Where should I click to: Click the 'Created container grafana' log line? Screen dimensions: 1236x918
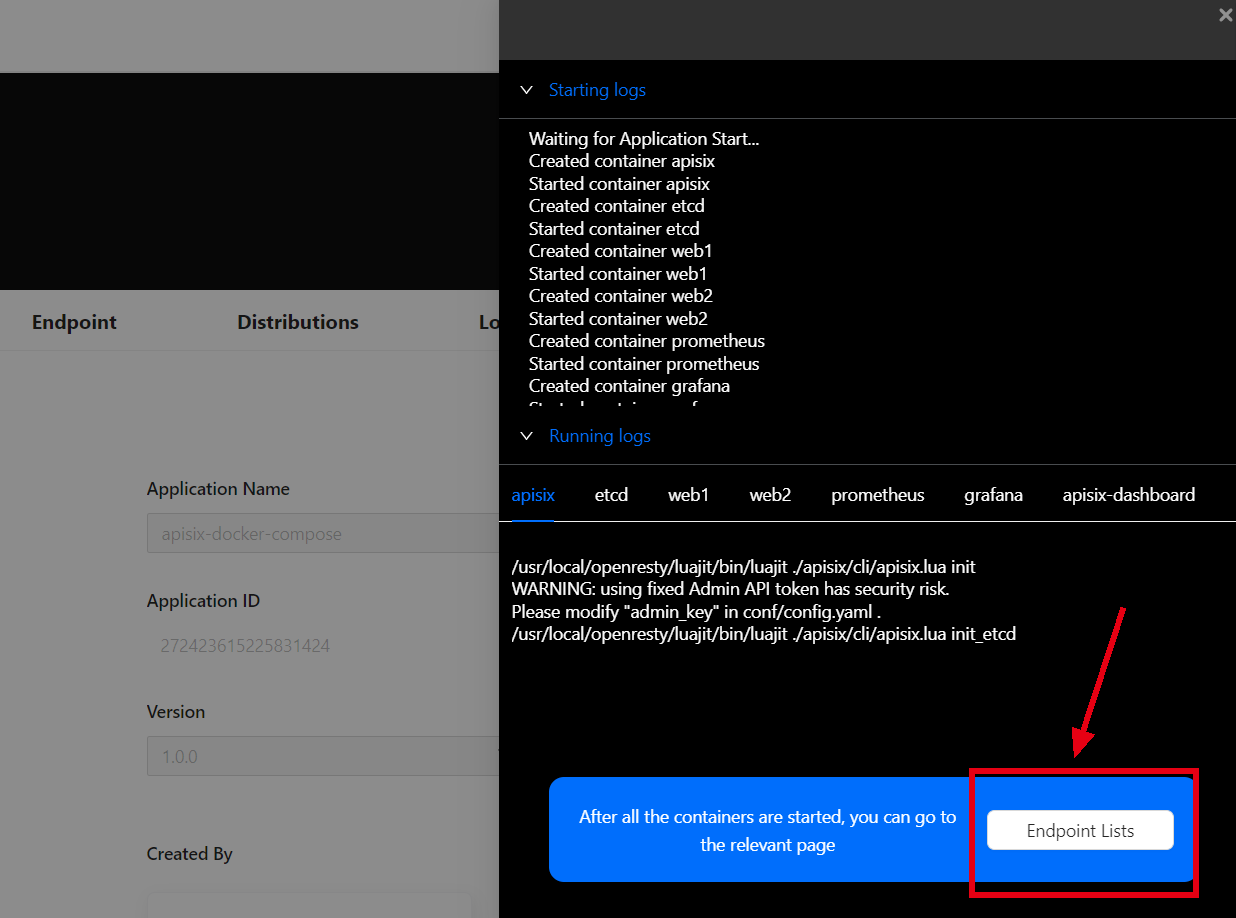point(629,386)
